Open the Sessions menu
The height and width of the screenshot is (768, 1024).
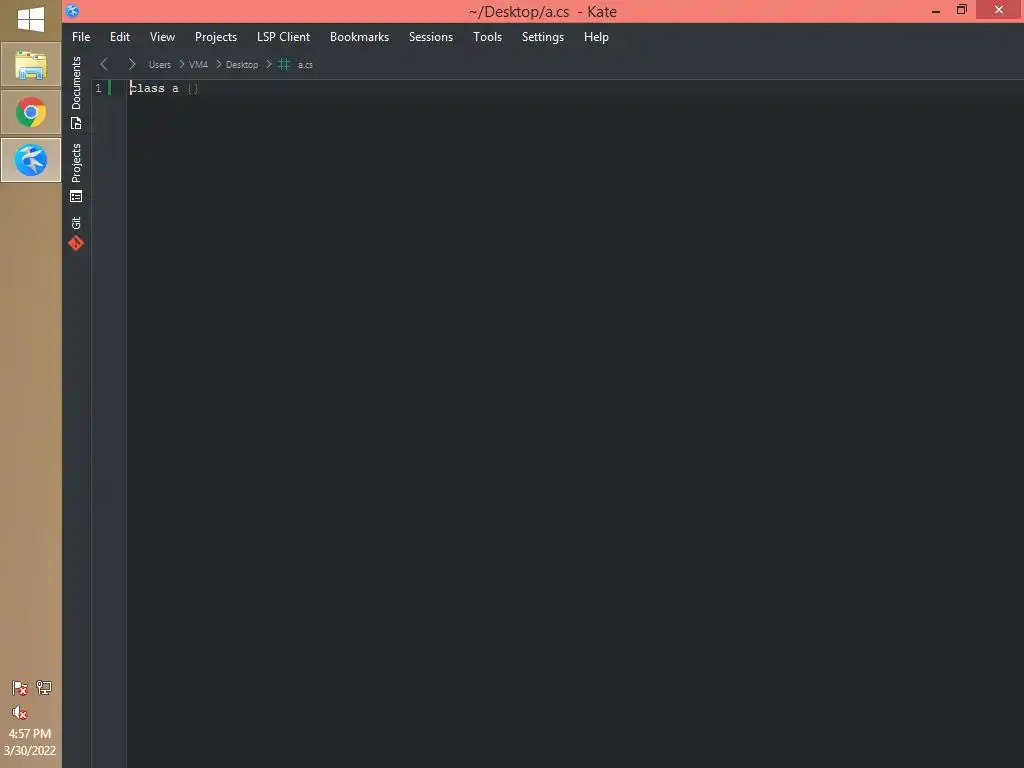tap(430, 37)
